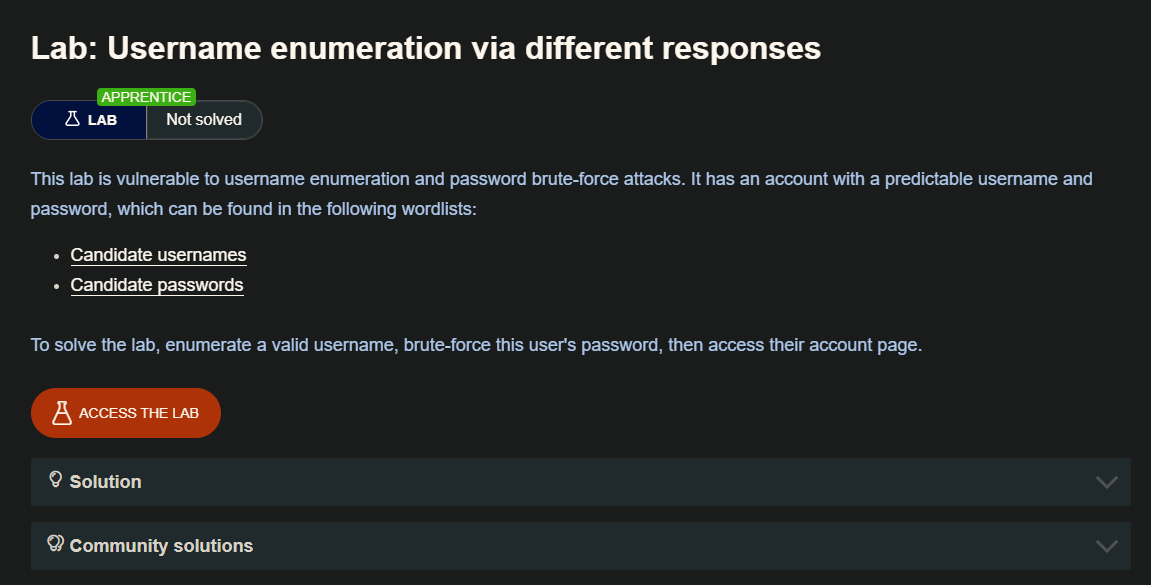Click the lightbulb icon beside Solution
This screenshot has width=1151, height=585.
(56, 480)
